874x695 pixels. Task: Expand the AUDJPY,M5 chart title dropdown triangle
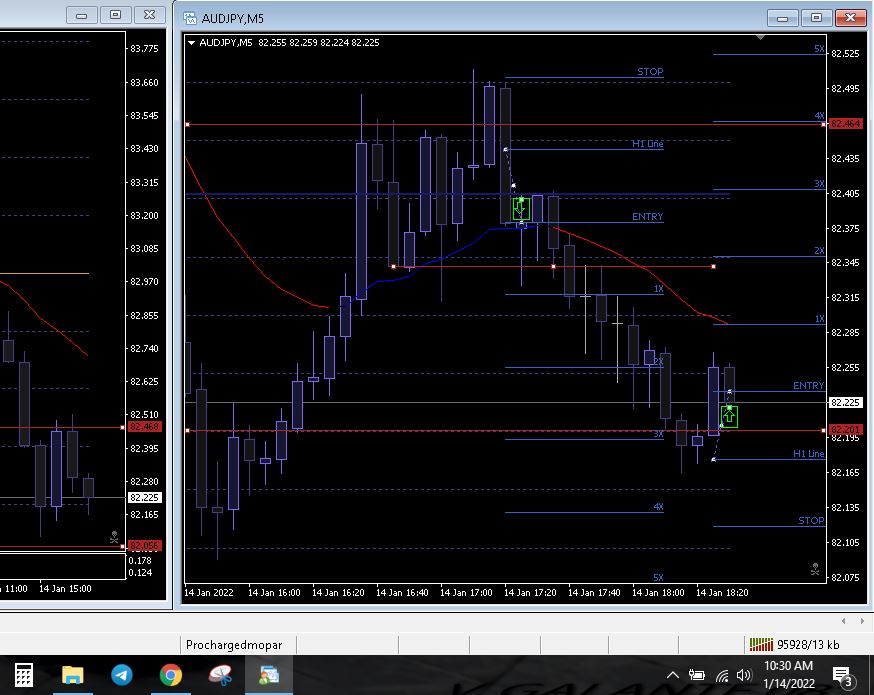click(191, 42)
